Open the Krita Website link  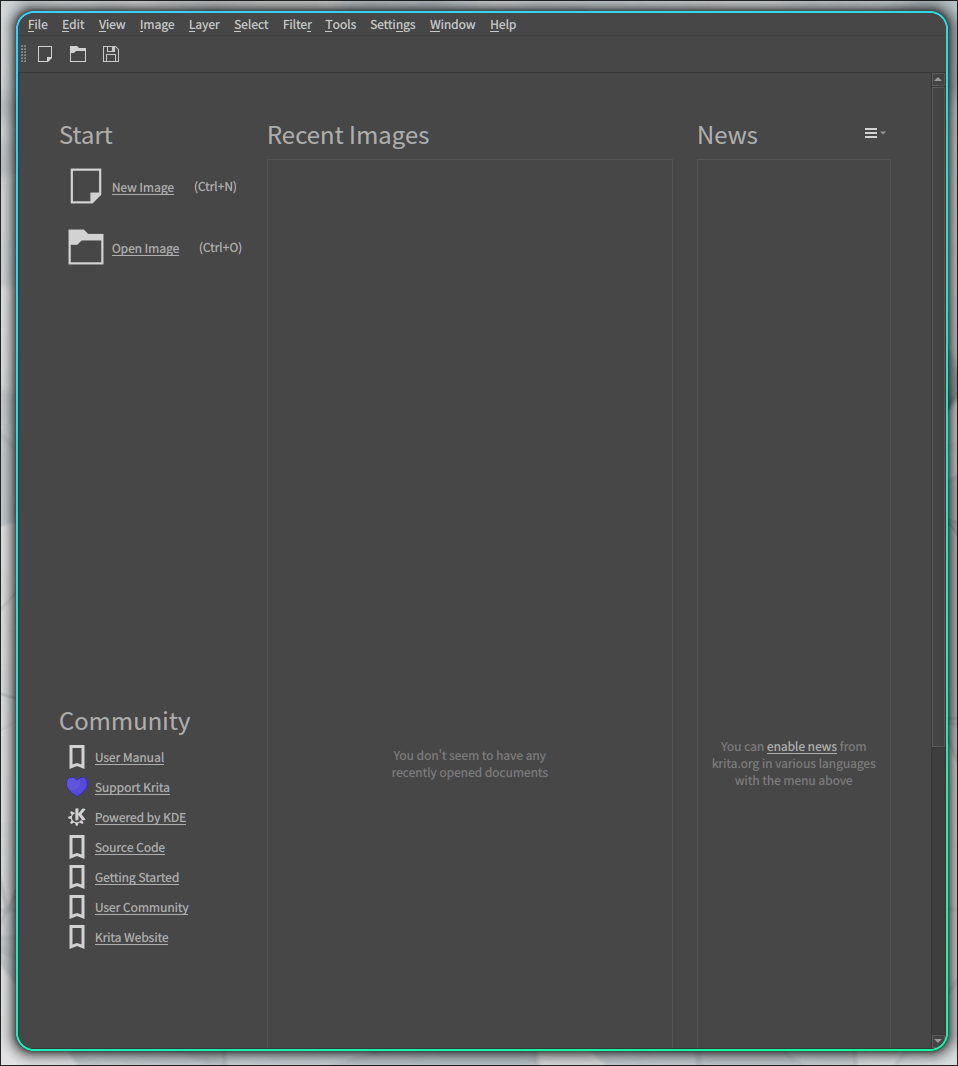[x=131, y=937]
